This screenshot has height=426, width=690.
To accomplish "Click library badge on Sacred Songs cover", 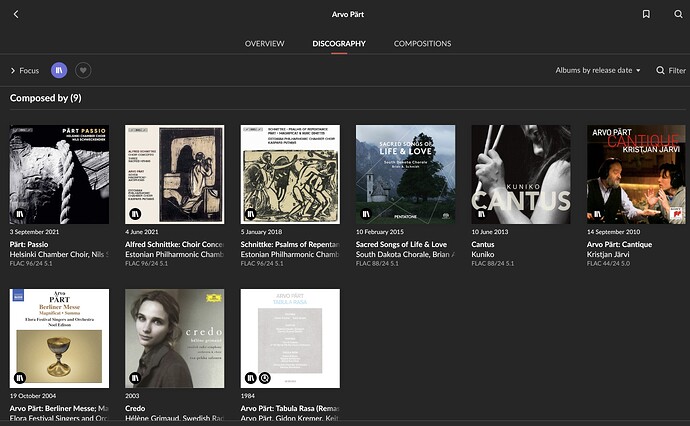I will [367, 214].
